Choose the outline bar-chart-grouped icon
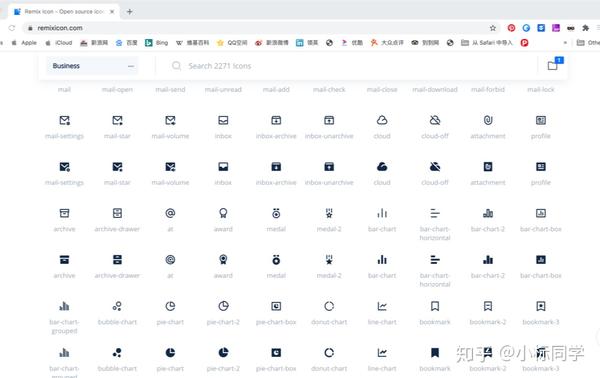Viewport: 600px width, 378px height. [64, 306]
